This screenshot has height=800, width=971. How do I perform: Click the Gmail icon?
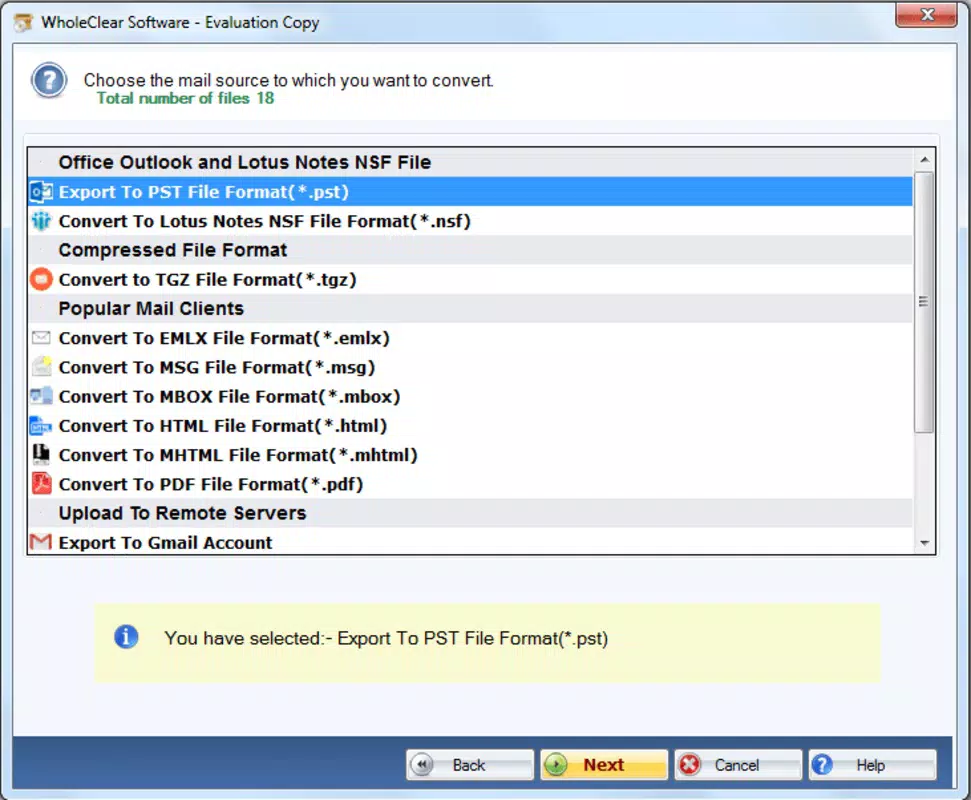coord(41,542)
